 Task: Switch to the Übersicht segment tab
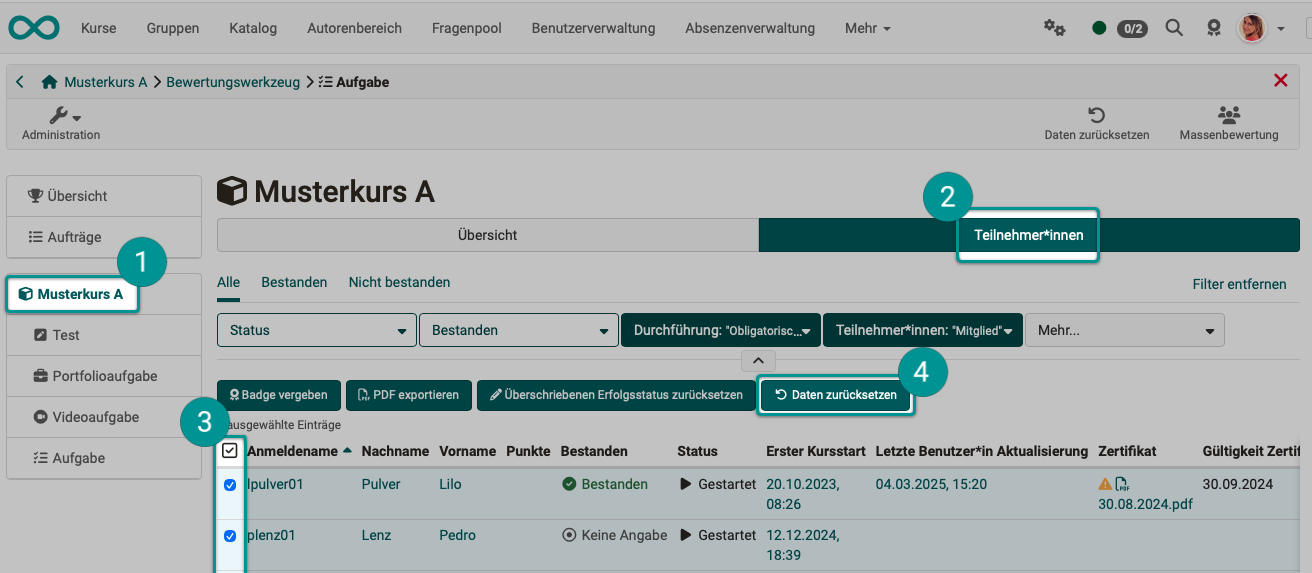pyautogui.click(x=487, y=235)
